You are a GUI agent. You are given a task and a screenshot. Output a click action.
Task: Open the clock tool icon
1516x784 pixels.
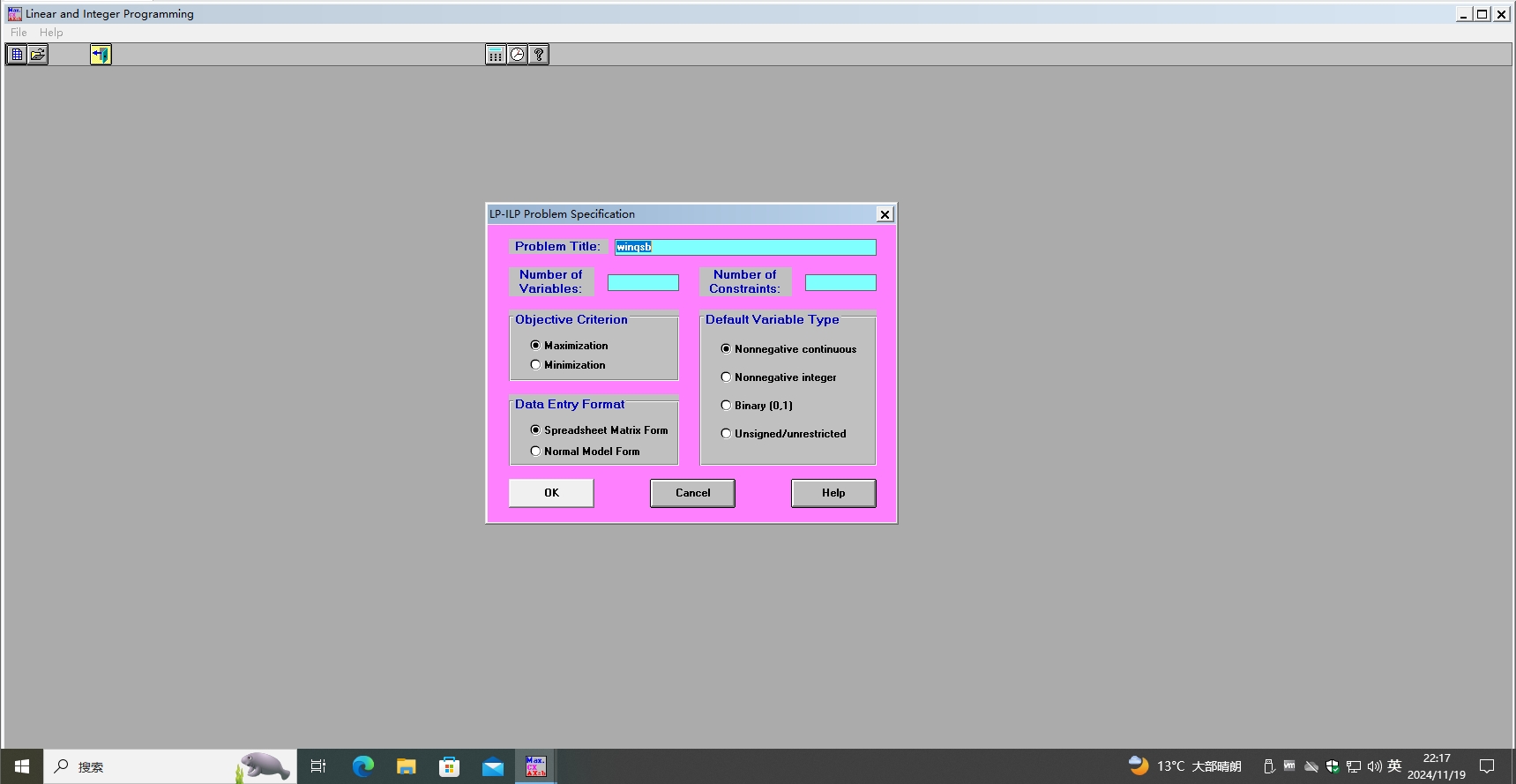(518, 55)
